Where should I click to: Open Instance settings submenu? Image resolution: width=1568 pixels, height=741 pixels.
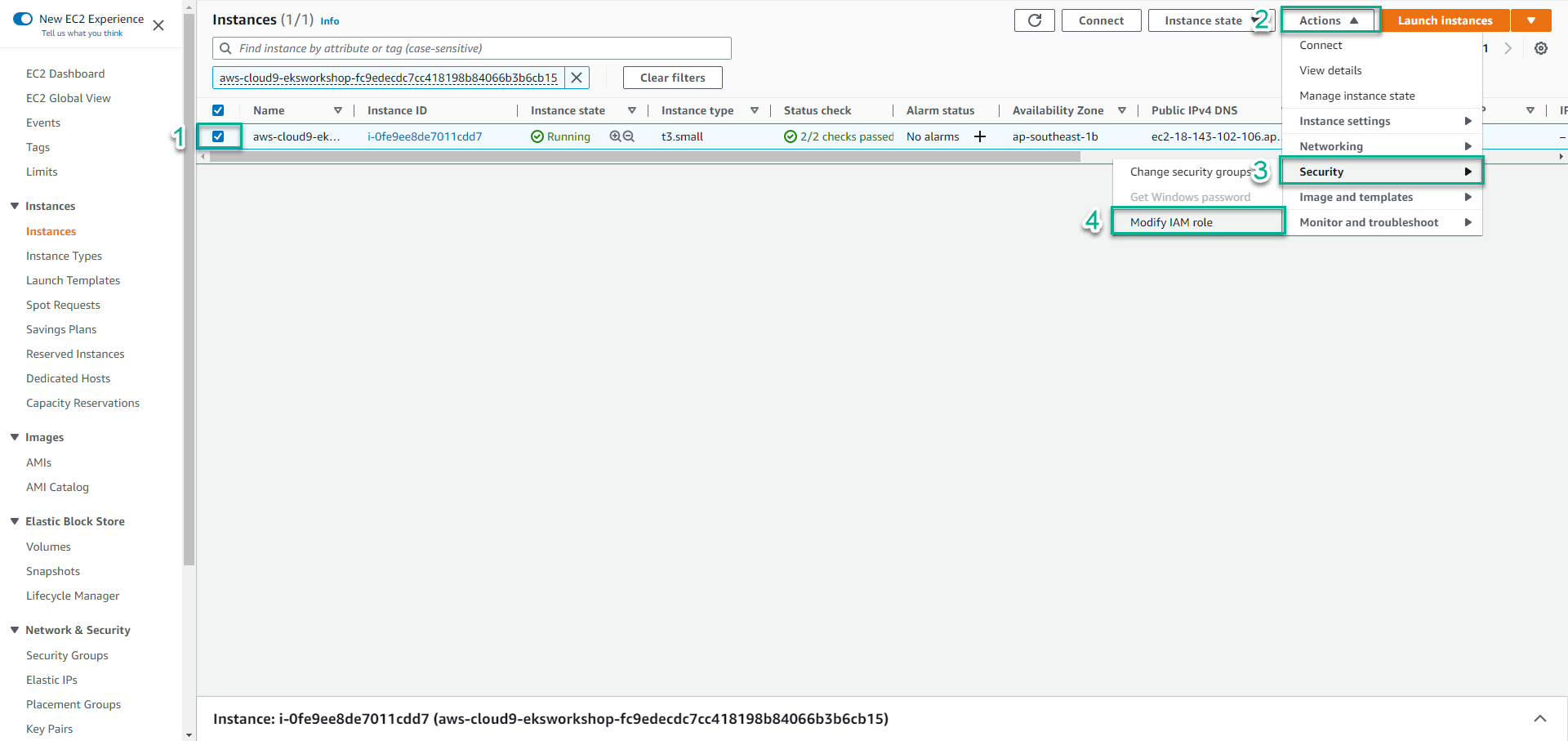[x=1382, y=121]
